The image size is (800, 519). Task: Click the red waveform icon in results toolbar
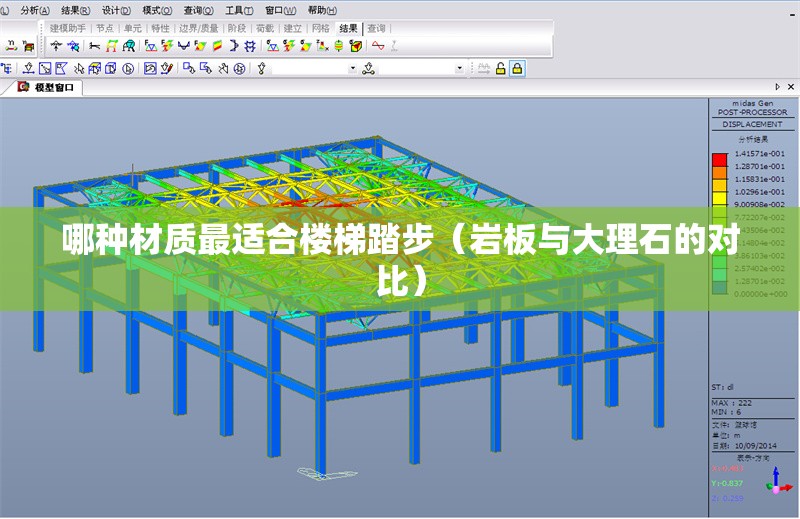click(378, 46)
